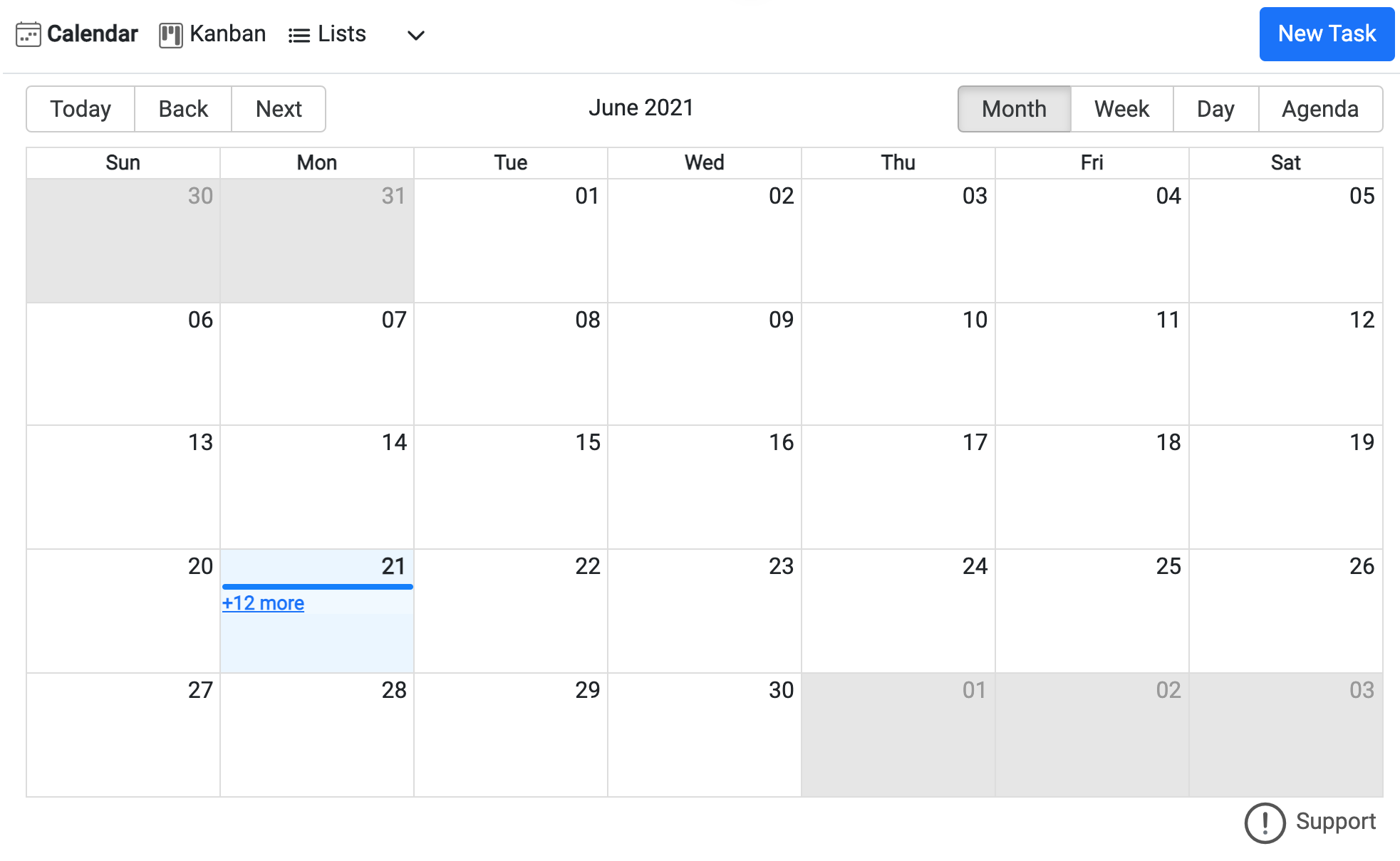Select the Month view button
The width and height of the screenshot is (1400, 861).
pyautogui.click(x=1013, y=109)
